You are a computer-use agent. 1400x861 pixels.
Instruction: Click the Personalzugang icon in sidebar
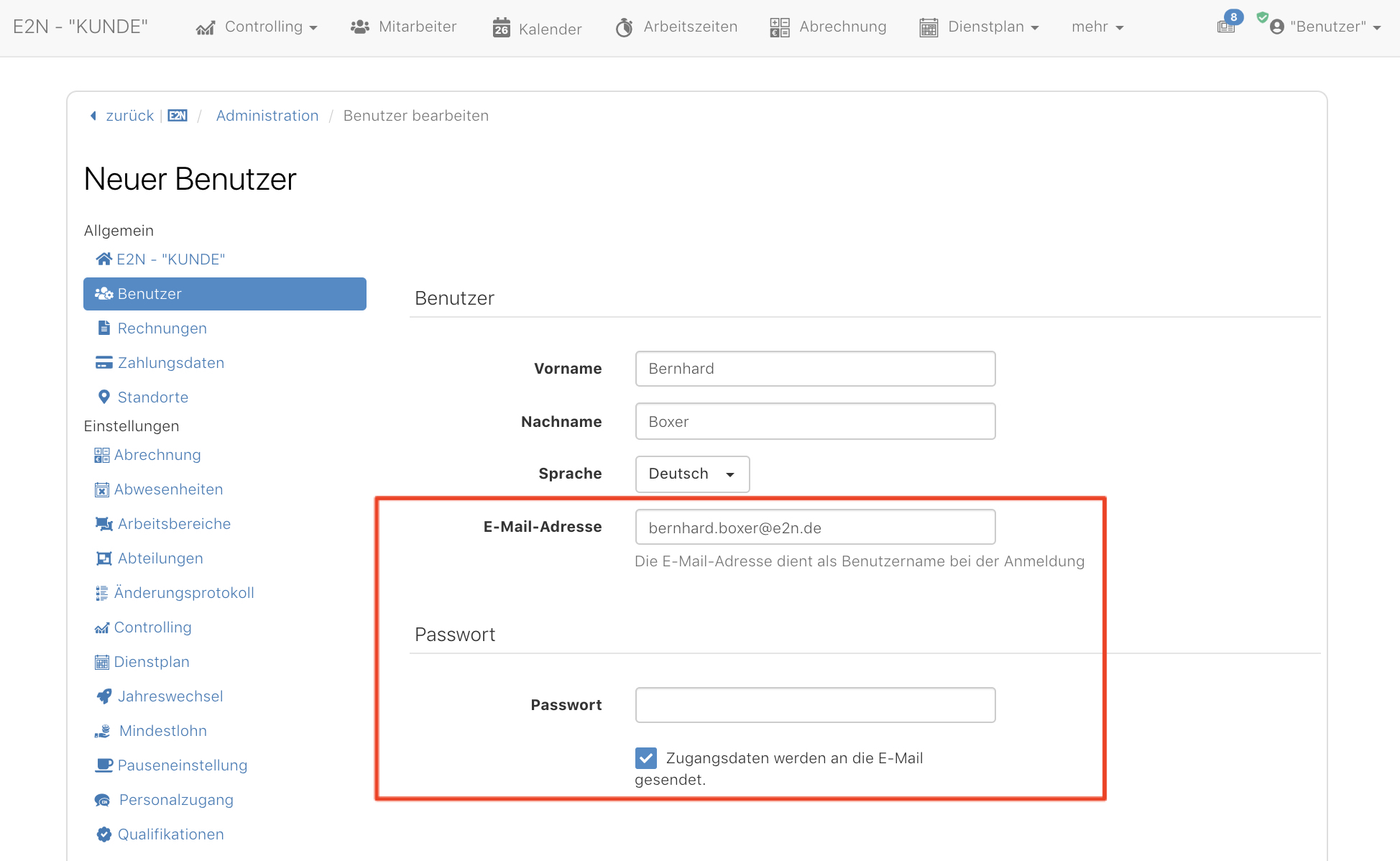103,800
